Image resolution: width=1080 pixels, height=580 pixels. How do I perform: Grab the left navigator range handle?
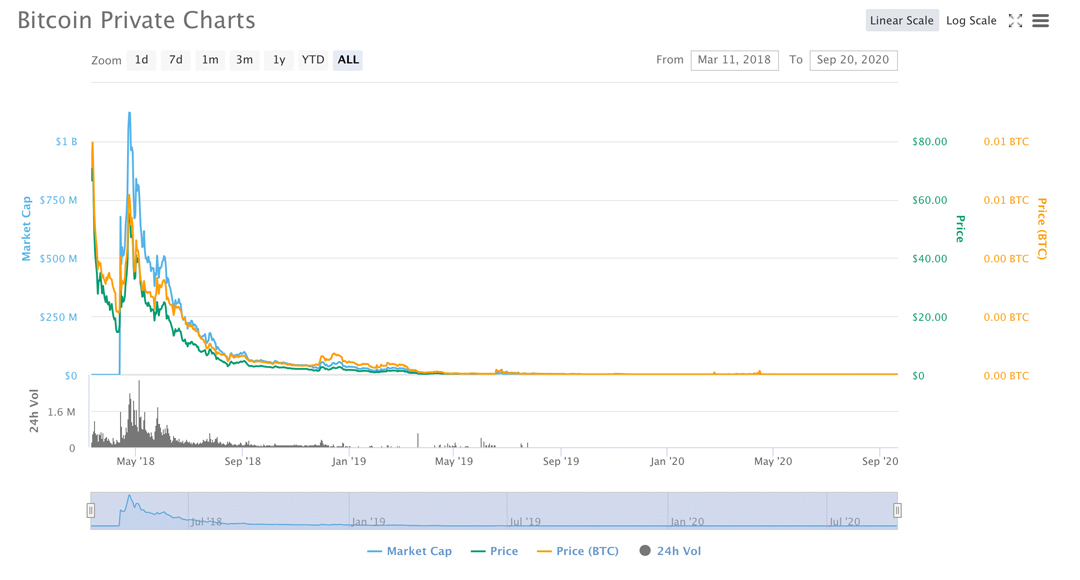coord(90,510)
